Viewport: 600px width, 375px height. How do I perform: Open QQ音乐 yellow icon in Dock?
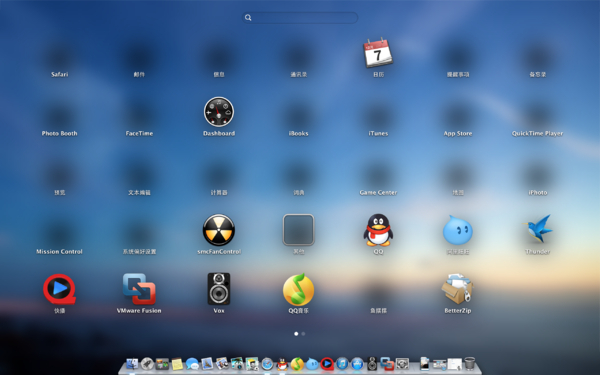tap(297, 364)
